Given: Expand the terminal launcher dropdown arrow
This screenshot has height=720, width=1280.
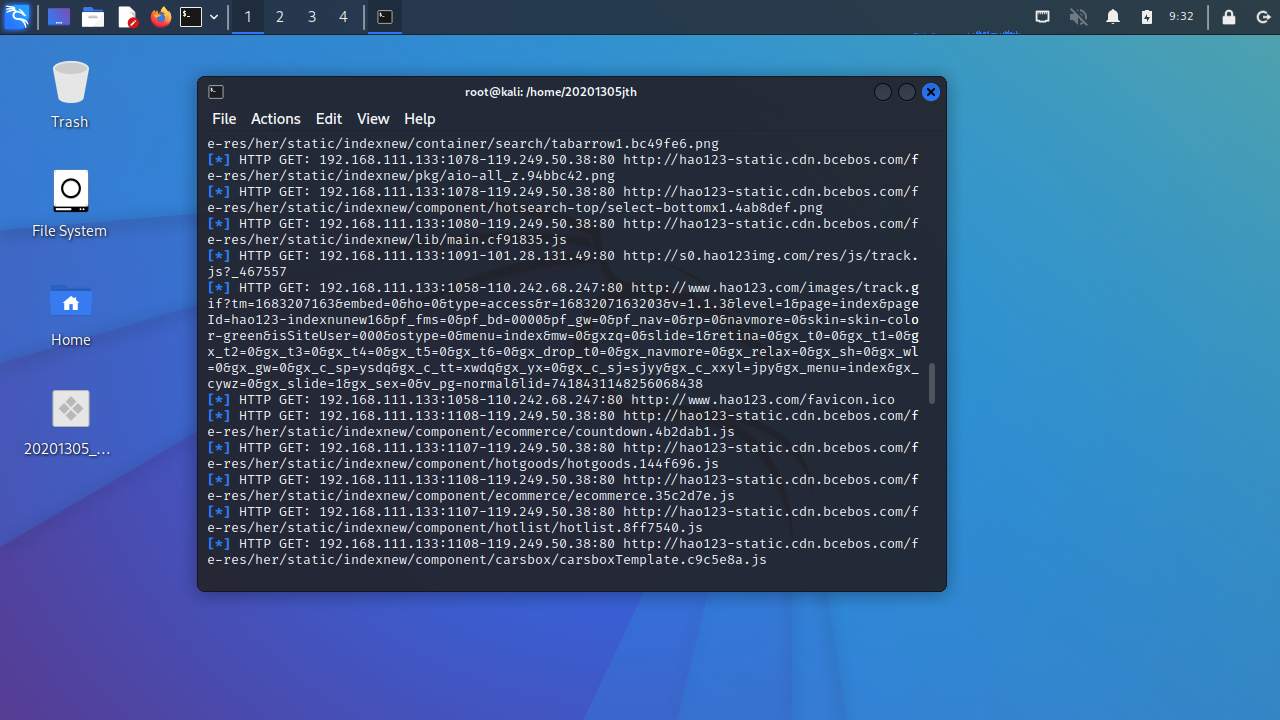Looking at the screenshot, I should click(x=214, y=17).
